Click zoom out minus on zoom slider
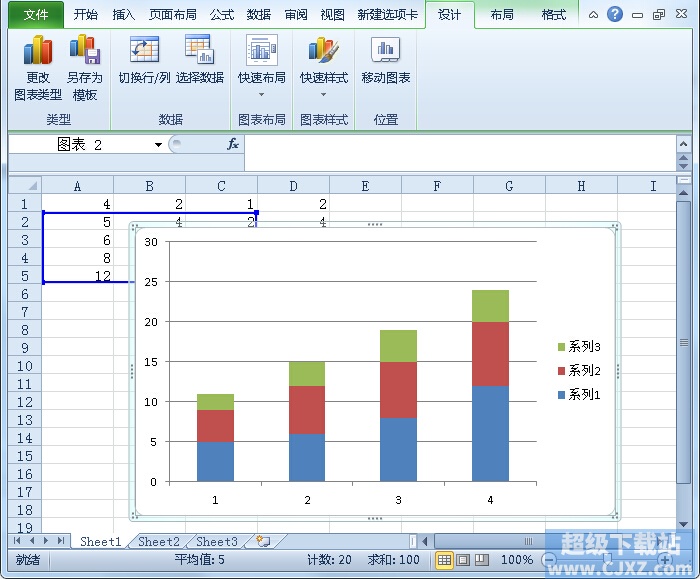The image size is (700, 579). 549,560
